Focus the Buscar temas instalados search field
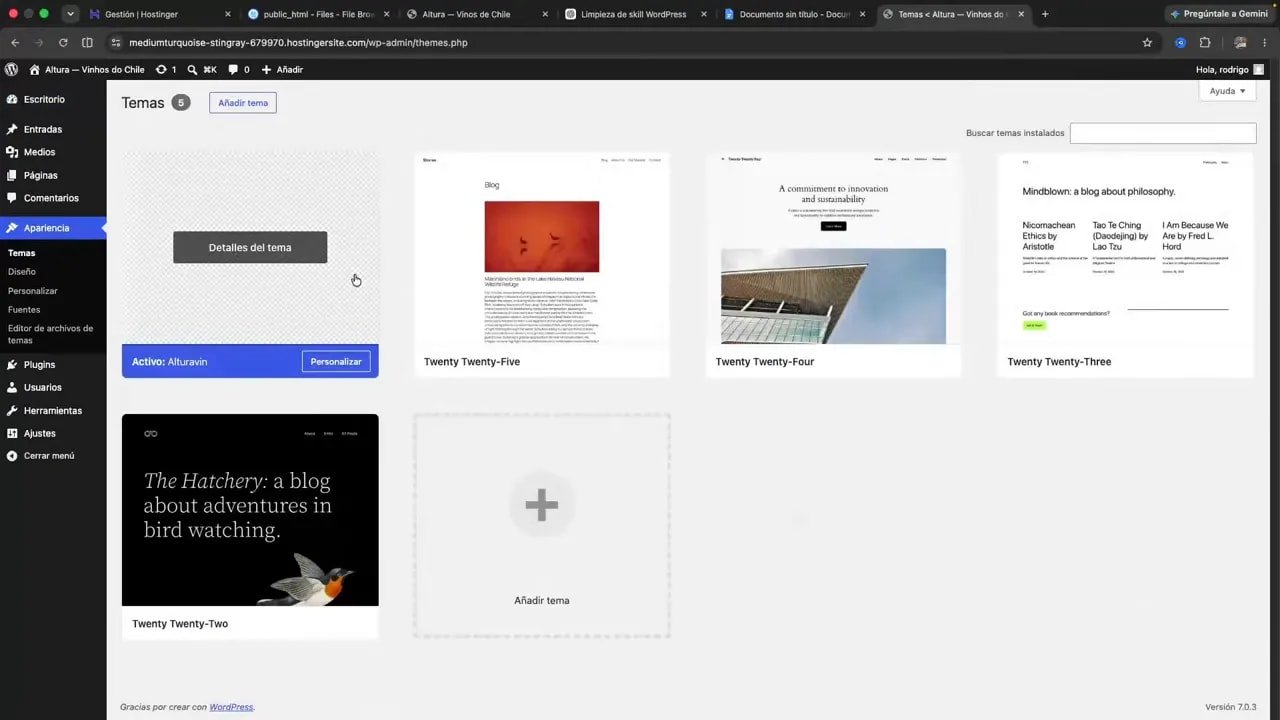The width and height of the screenshot is (1280, 720). click(1163, 133)
